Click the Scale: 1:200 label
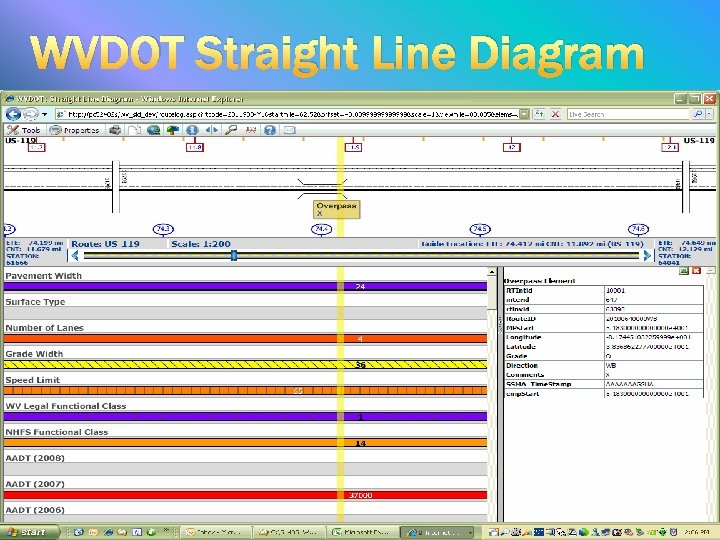This screenshot has height=540, width=720. (201, 244)
